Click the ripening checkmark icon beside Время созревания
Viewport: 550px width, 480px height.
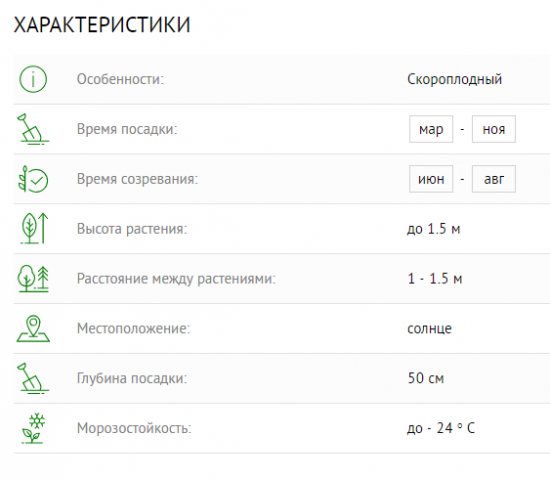[x=33, y=179]
